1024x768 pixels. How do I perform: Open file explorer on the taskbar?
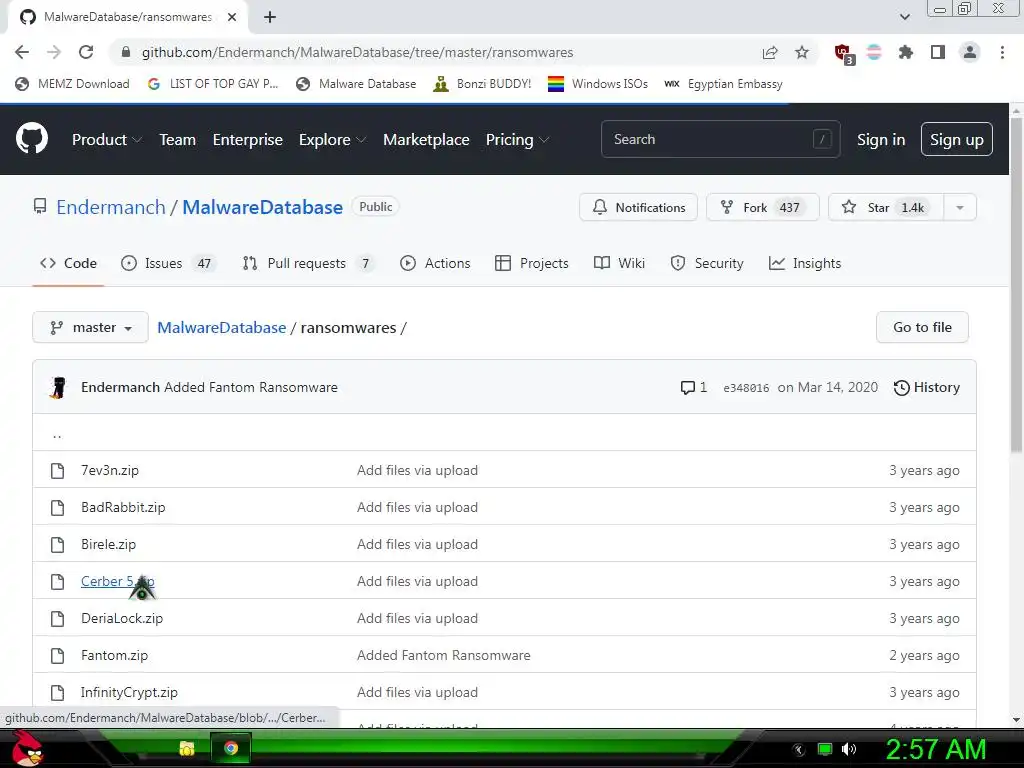pyautogui.click(x=187, y=748)
